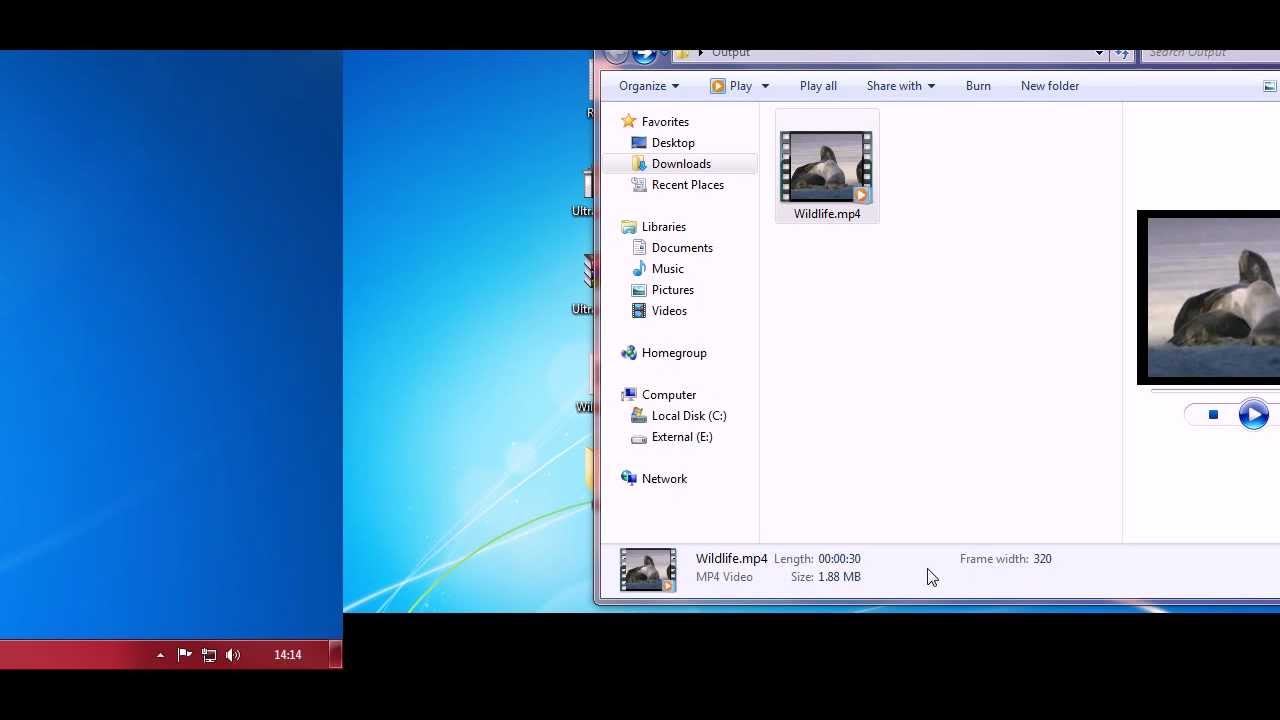Click the preview pane Stop button
The height and width of the screenshot is (720, 1280).
click(x=1213, y=415)
